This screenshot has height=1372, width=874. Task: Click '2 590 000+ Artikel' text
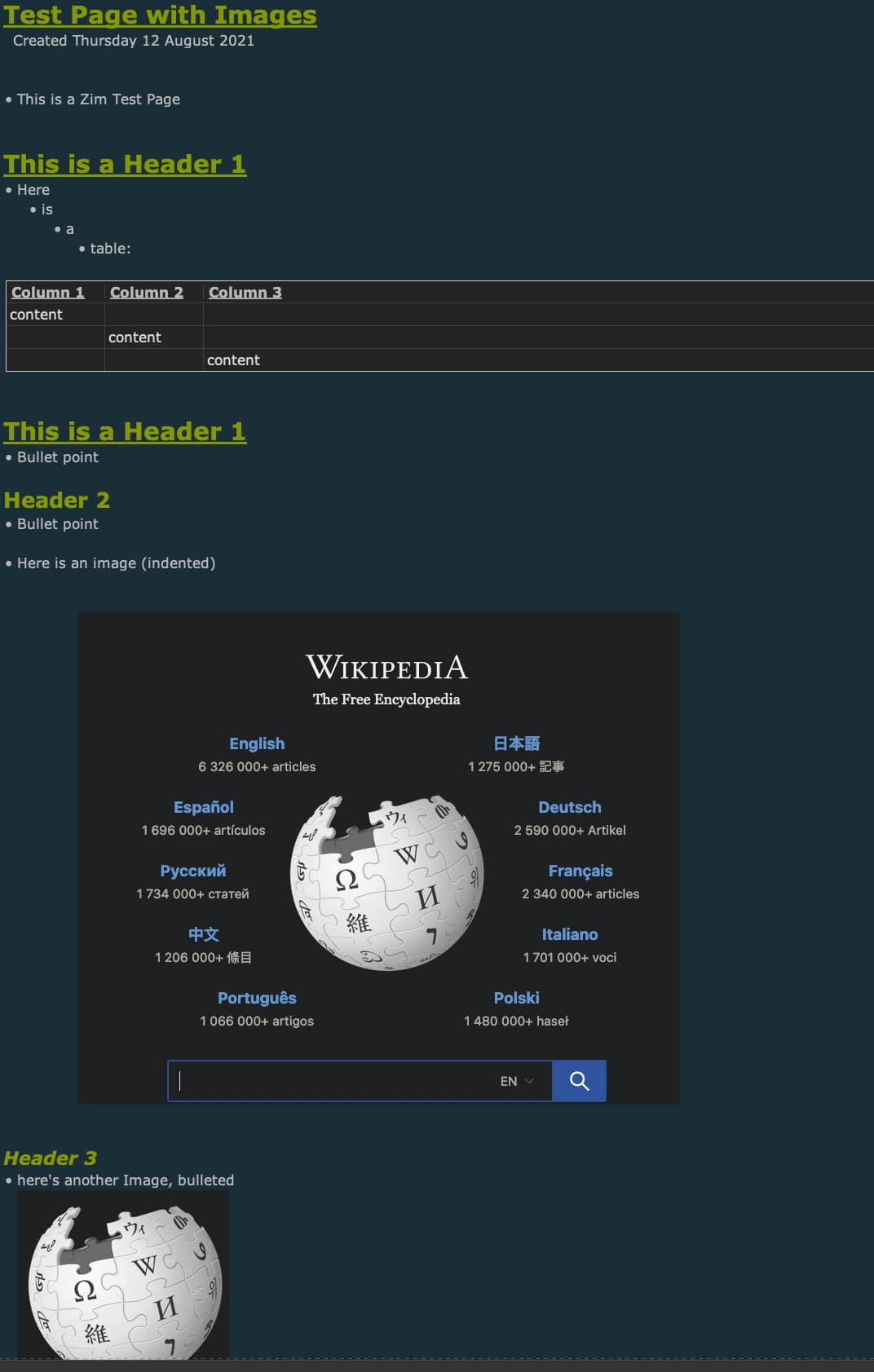570,830
